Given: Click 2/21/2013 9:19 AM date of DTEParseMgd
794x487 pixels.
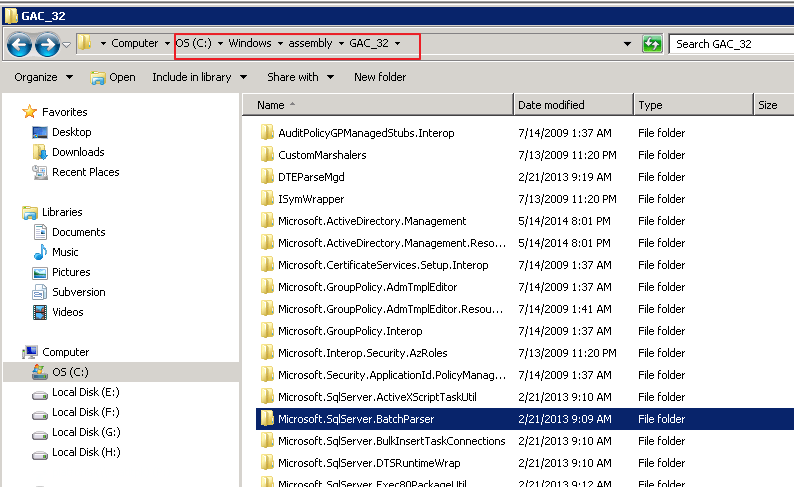Looking at the screenshot, I should coord(565,177).
